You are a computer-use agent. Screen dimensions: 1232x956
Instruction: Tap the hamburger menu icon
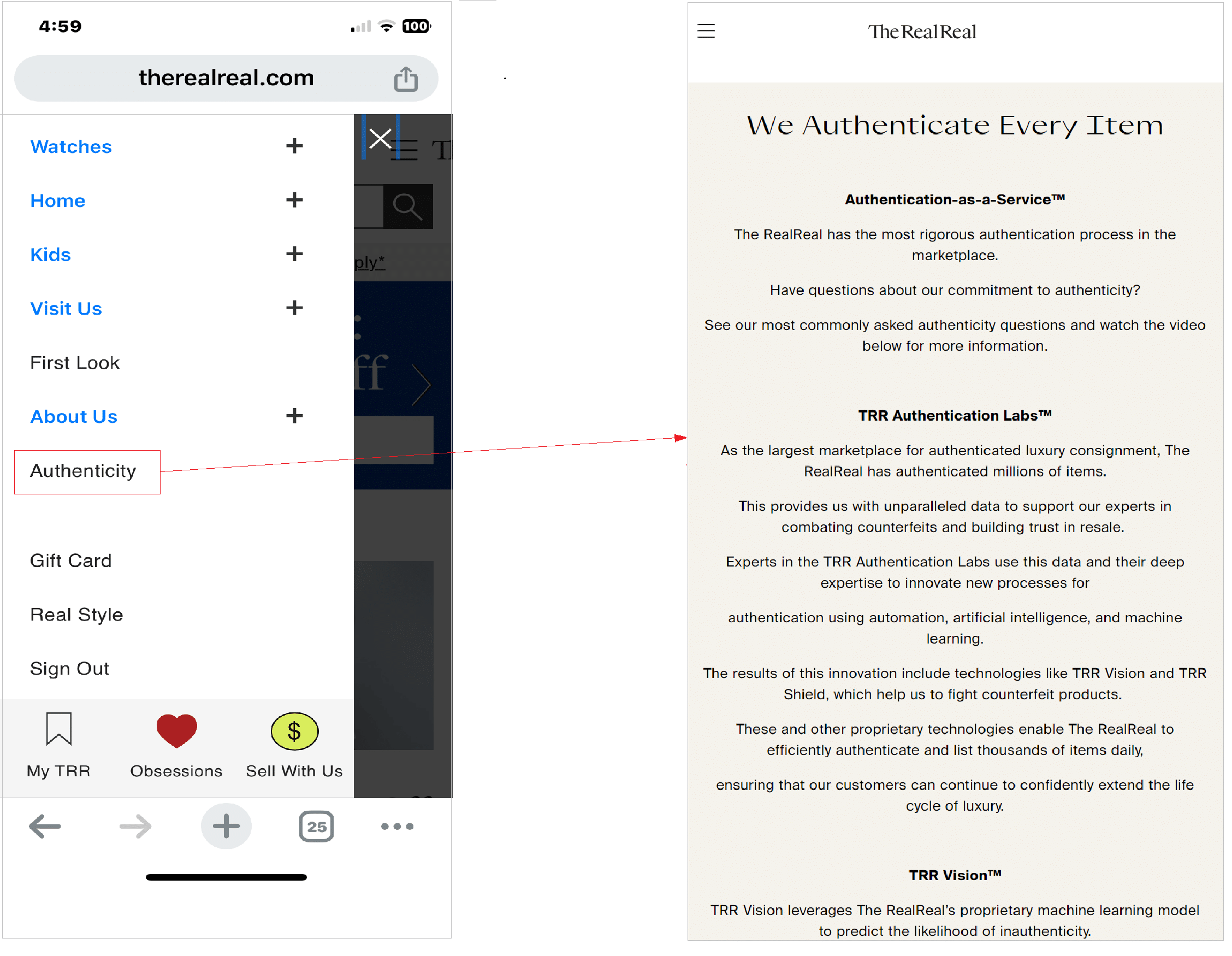706,32
